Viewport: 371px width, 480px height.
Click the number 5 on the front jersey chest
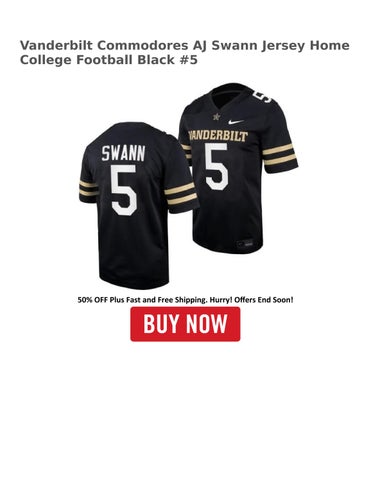coord(217,167)
